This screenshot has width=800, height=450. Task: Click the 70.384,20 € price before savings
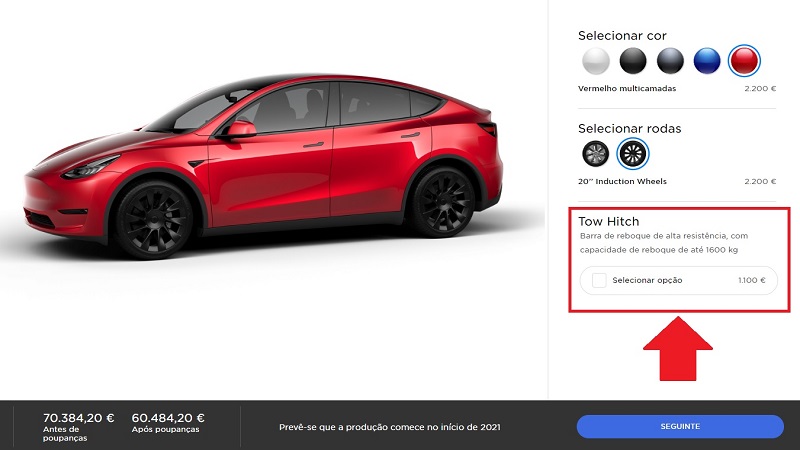coord(79,418)
